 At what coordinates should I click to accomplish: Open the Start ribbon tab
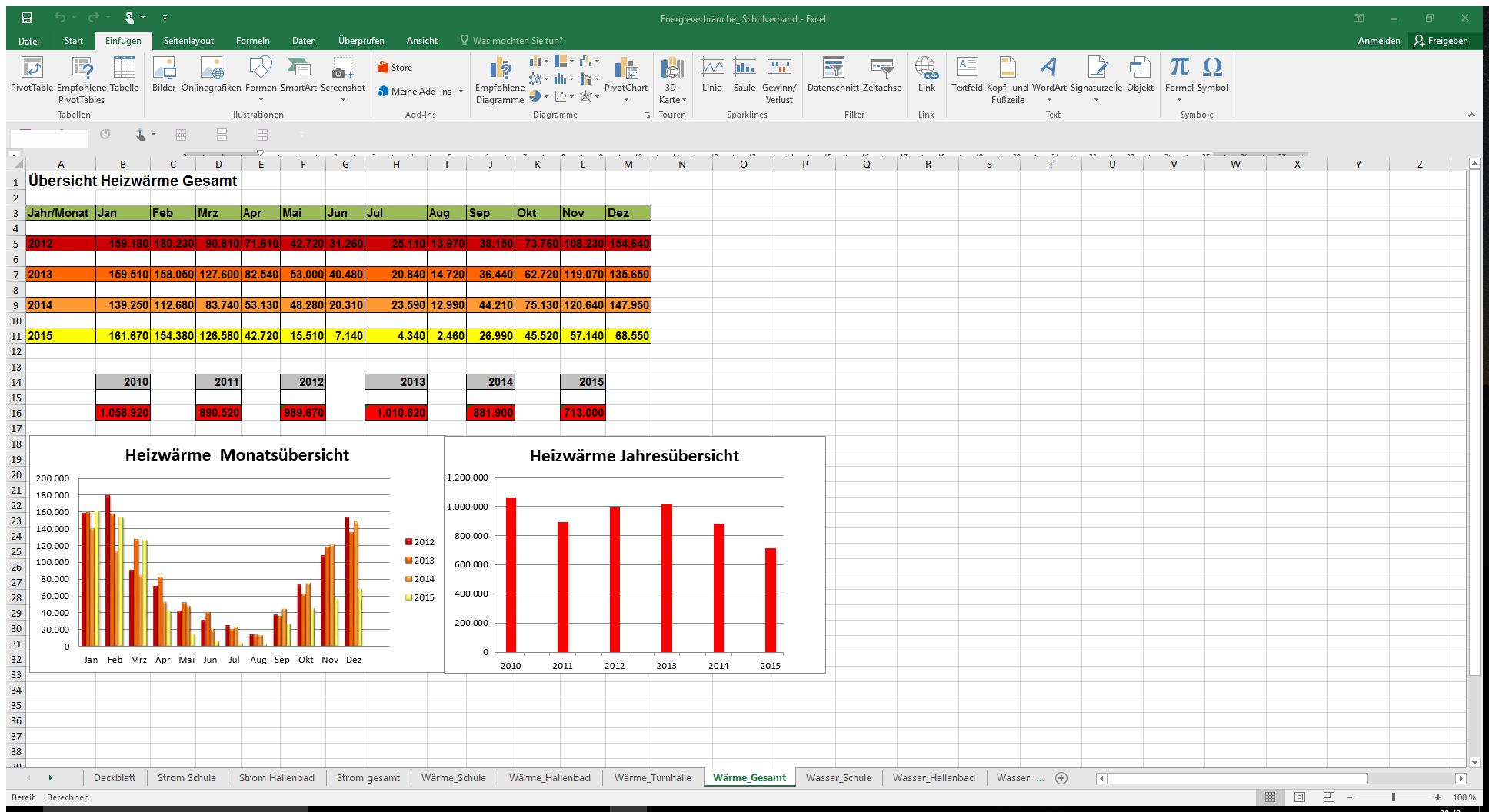point(74,41)
